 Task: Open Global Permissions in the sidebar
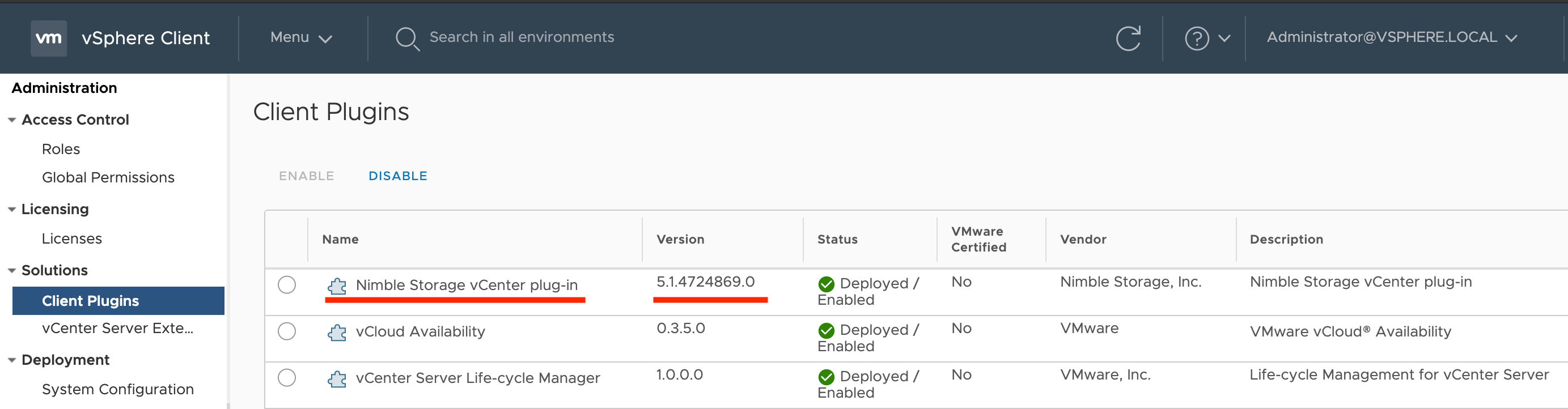click(108, 177)
